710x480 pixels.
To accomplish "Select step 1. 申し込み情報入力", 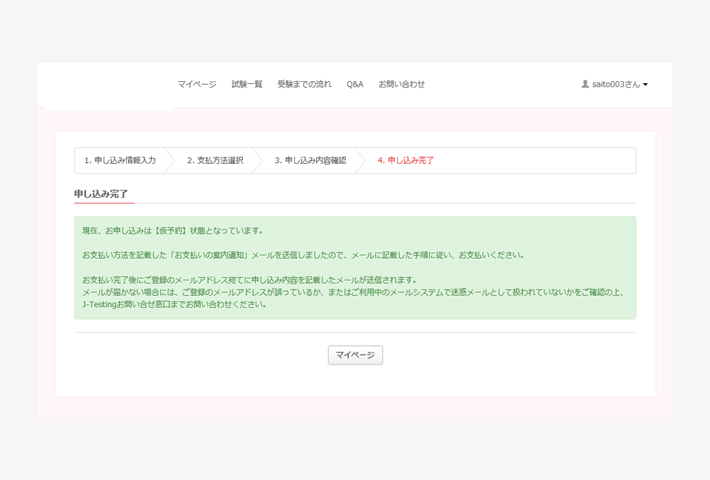I will [x=120, y=160].
